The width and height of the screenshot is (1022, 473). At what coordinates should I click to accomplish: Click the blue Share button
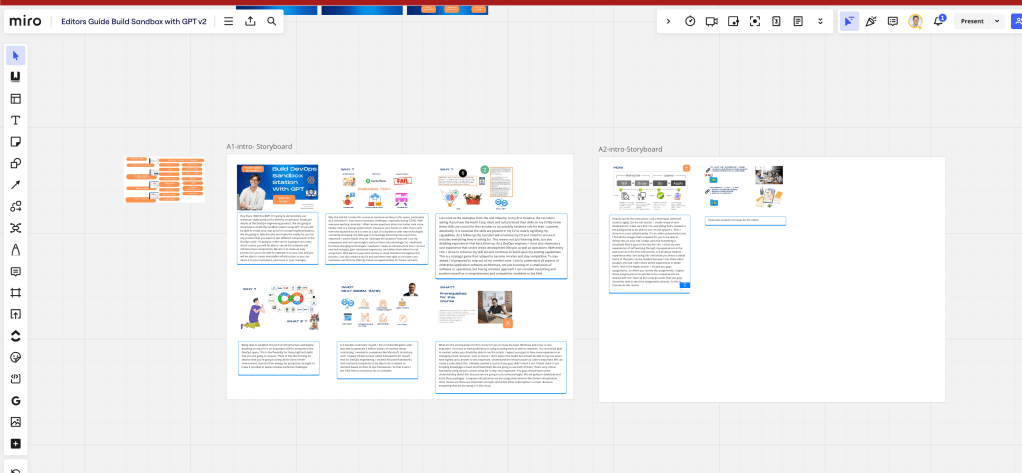coord(1016,22)
